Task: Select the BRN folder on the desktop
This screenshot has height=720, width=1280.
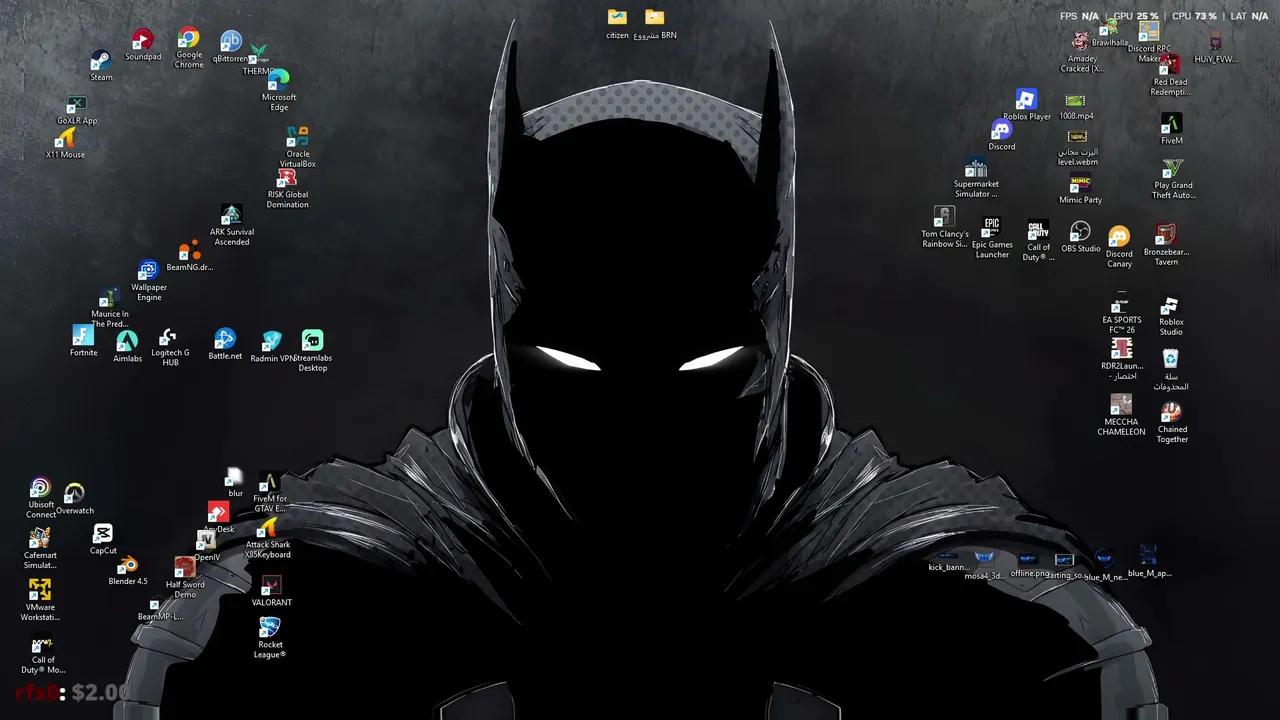Action: pyautogui.click(x=655, y=23)
